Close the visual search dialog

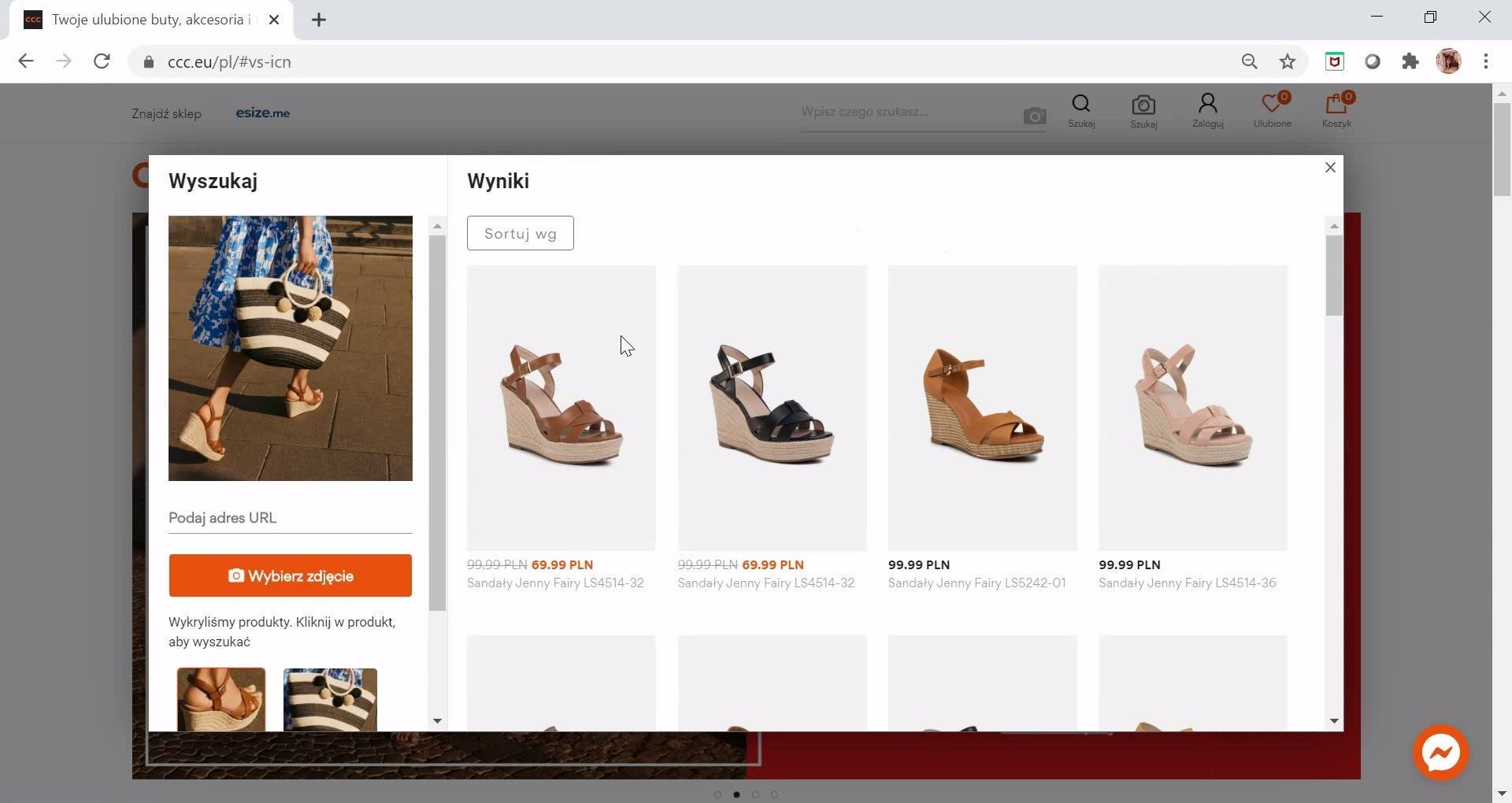click(x=1331, y=168)
